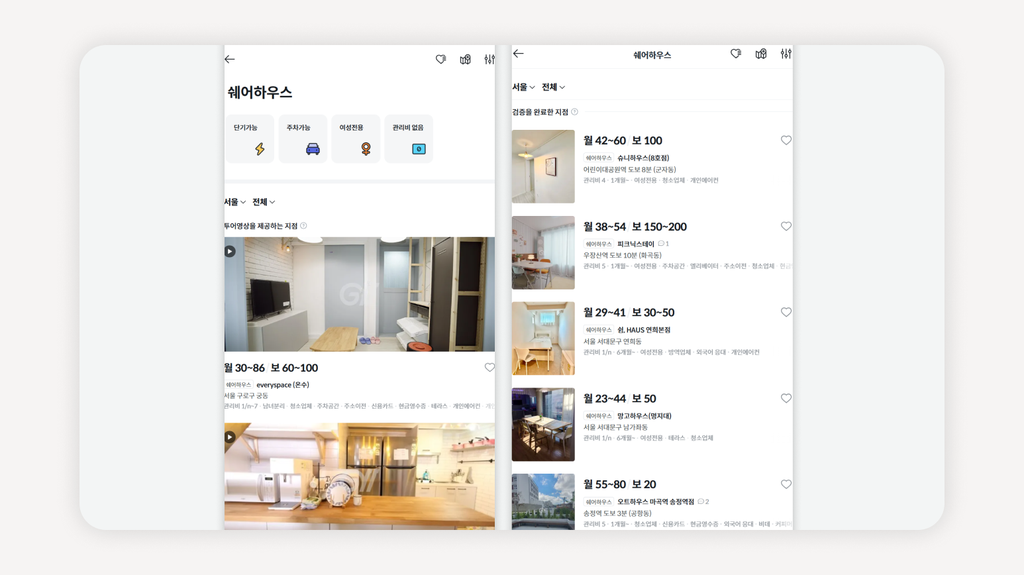Like the 피크닉스테이 listing with its heart
The height and width of the screenshot is (575, 1024).
(x=786, y=227)
